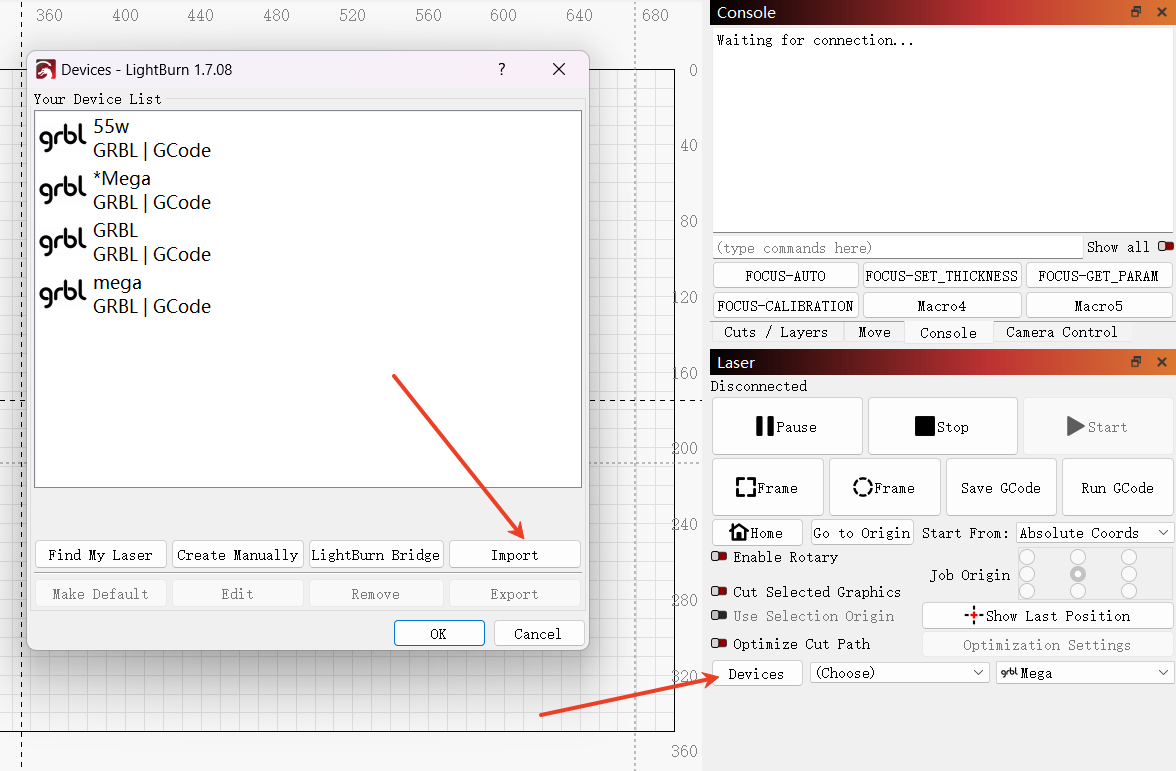The width and height of the screenshot is (1176, 771).
Task: Set Job Origin to the bottom-left radio button
Action: [1027, 591]
